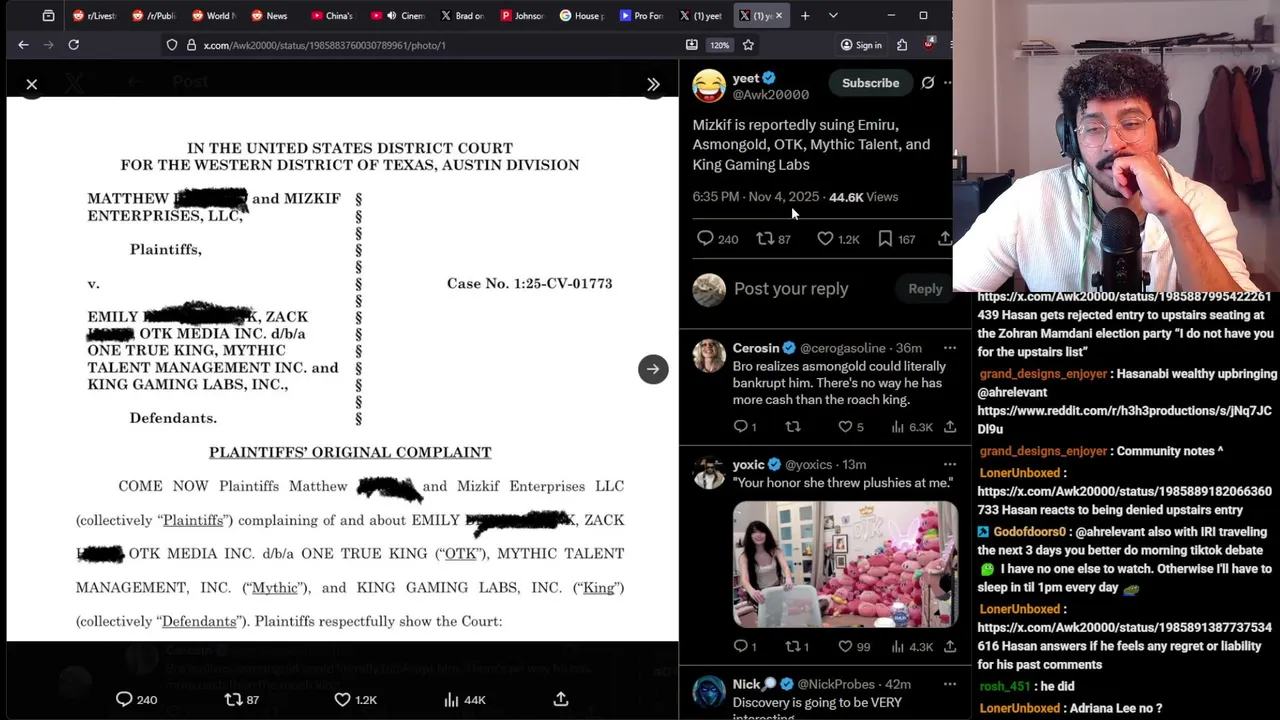Switch to the China's YouTube tab
This screenshot has height=720, width=1280.
click(331, 16)
